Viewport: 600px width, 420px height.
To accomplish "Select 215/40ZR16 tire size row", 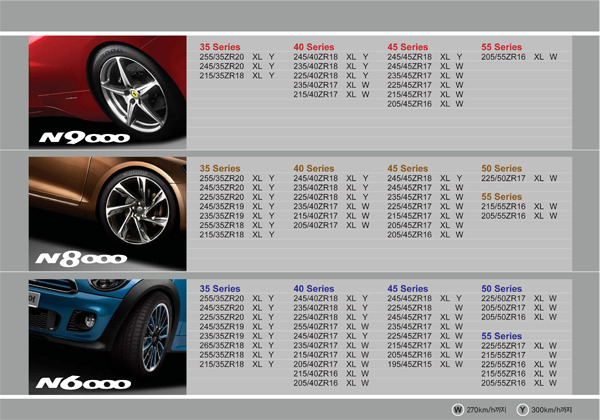I will click(331, 374).
